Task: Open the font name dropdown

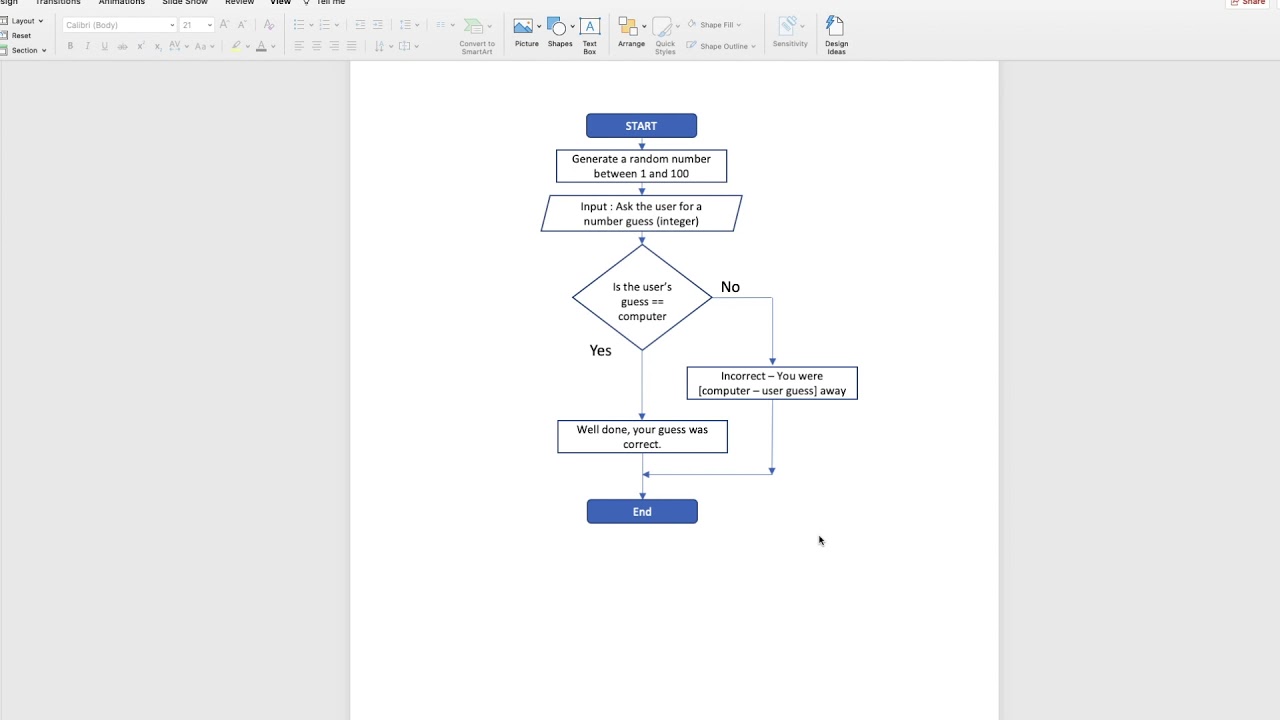Action: (172, 25)
